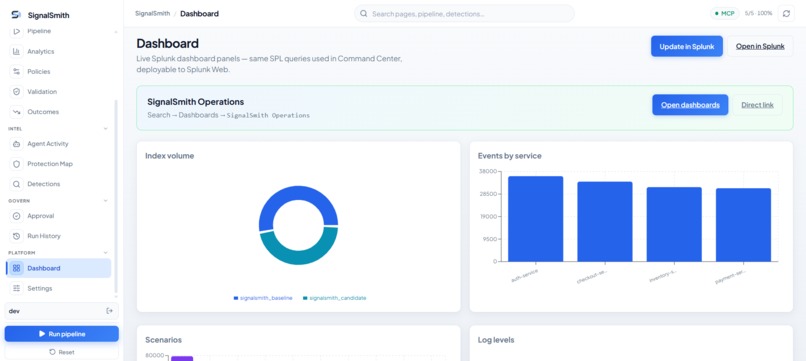Click the 'Scenarios' panel title
The width and height of the screenshot is (806, 361).
point(163,340)
